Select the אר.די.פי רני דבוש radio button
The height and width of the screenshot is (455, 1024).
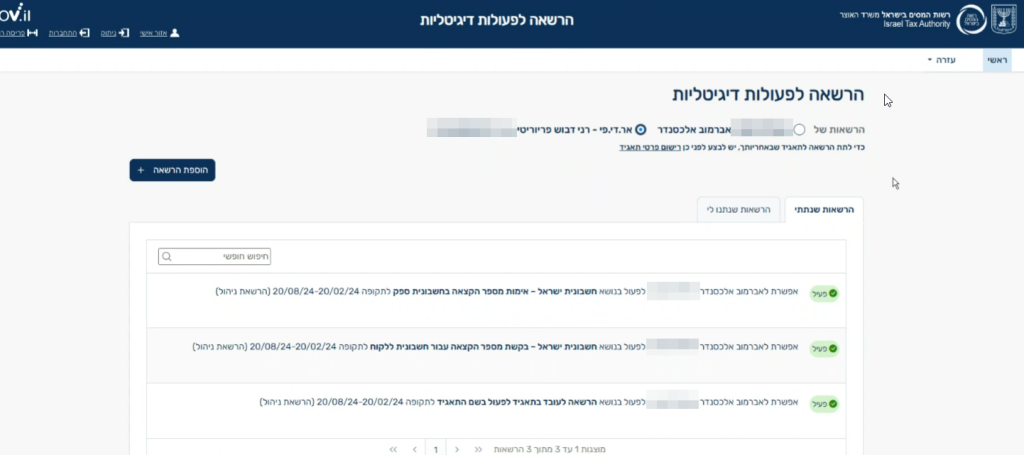point(641,129)
